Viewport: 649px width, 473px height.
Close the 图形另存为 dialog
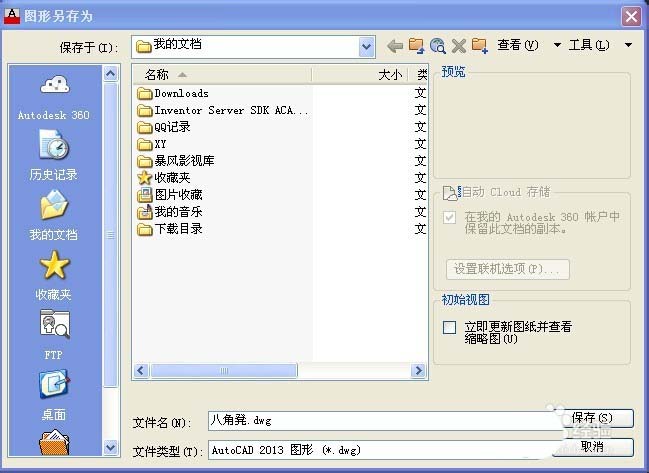point(631,17)
